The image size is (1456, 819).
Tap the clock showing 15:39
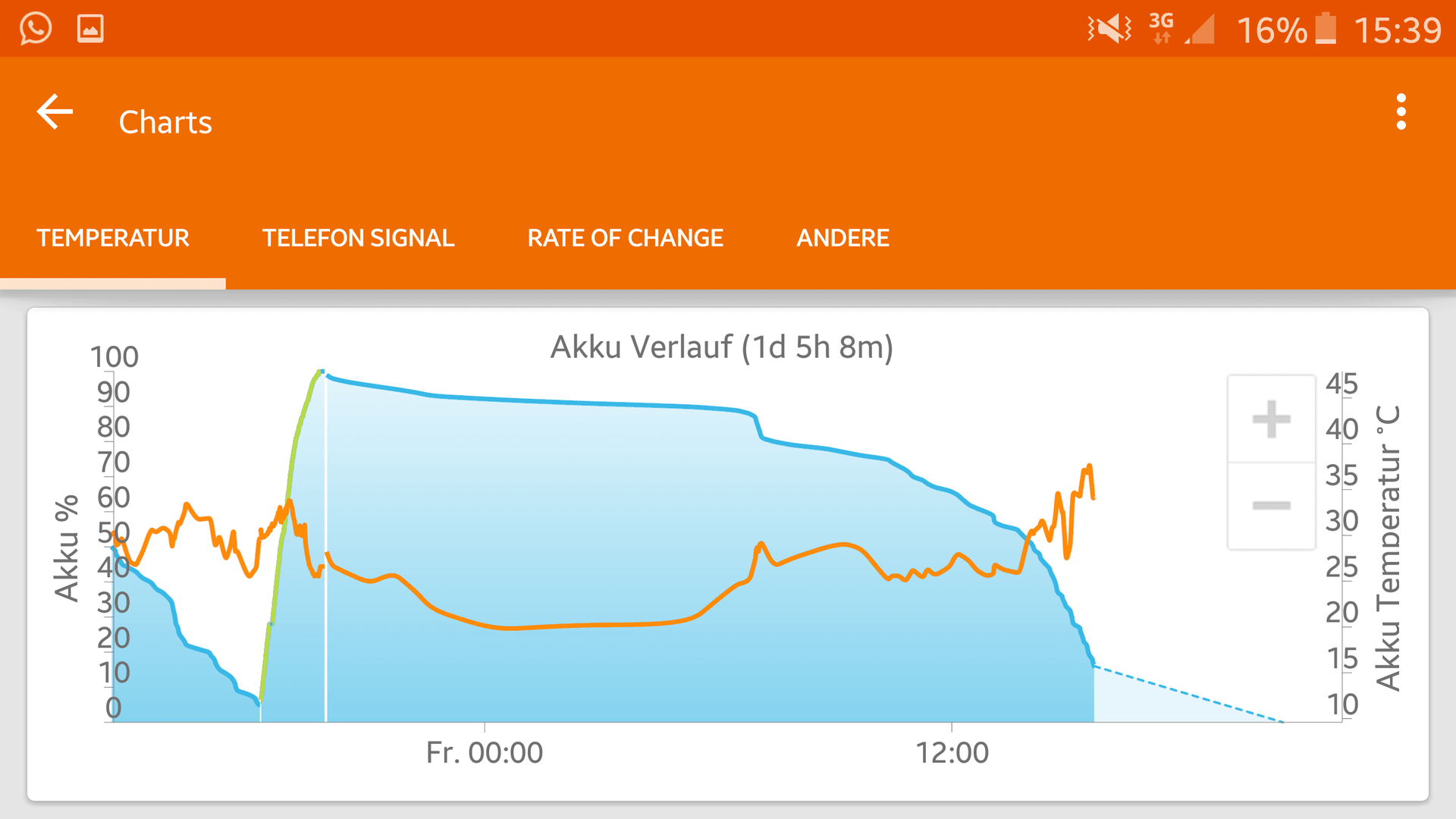(x=1398, y=30)
